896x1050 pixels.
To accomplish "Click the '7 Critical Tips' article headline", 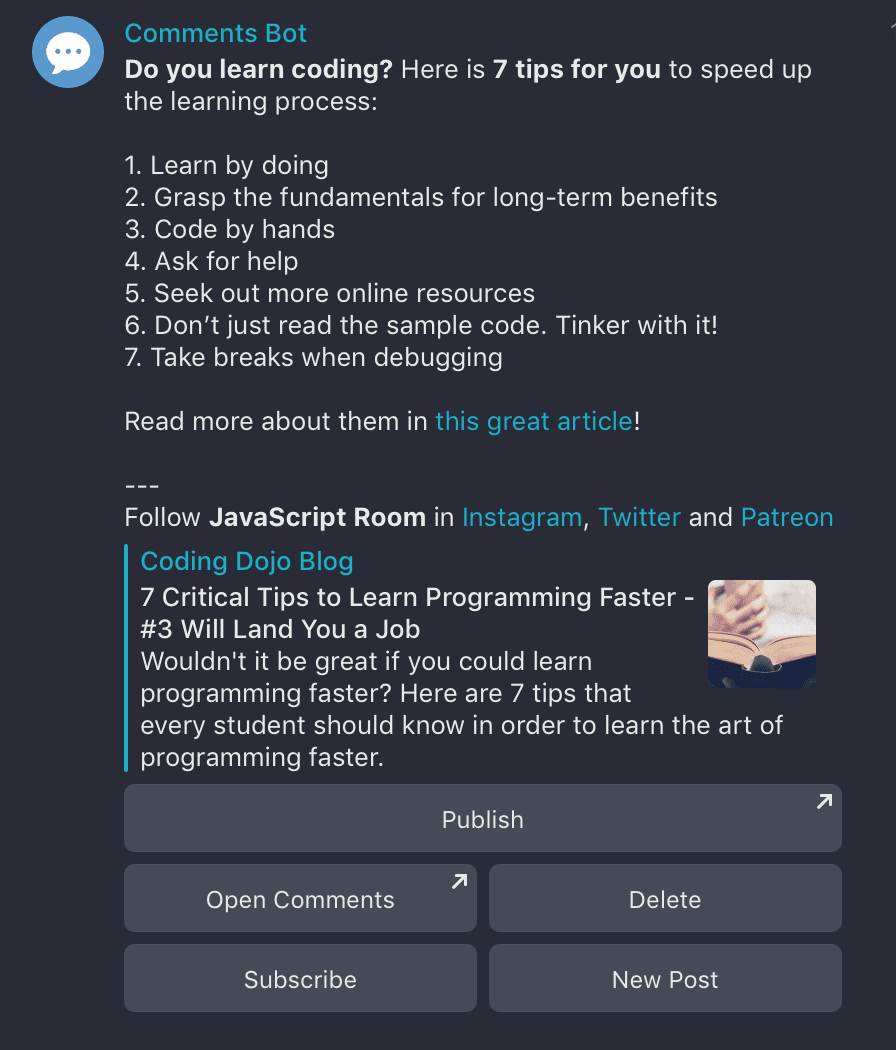I will point(417,613).
